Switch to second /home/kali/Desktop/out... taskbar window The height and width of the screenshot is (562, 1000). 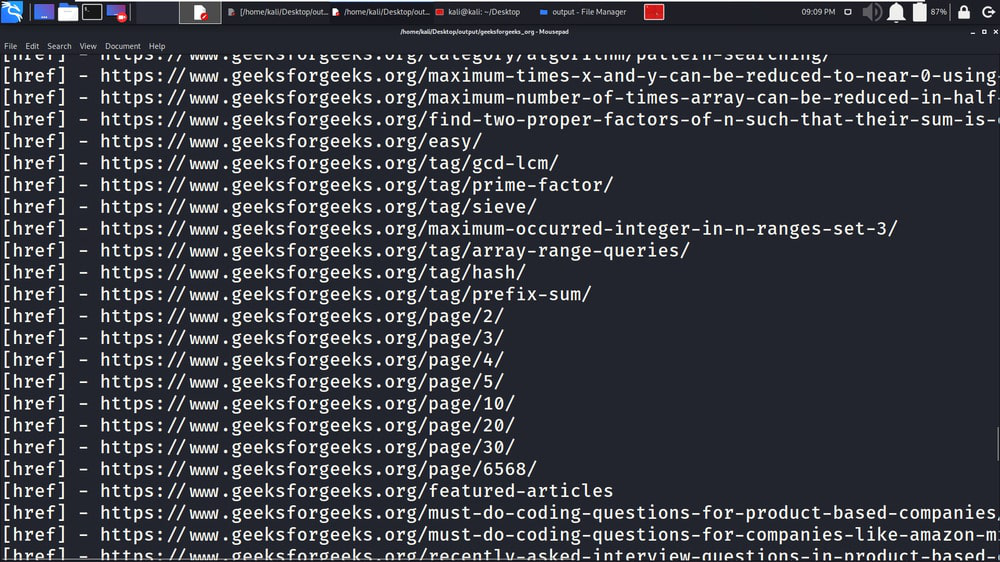pyautogui.click(x=381, y=12)
